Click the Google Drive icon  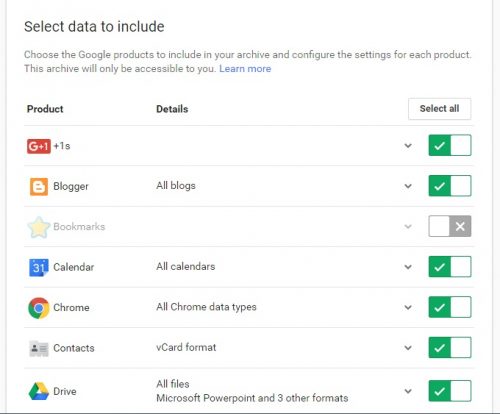tap(39, 391)
